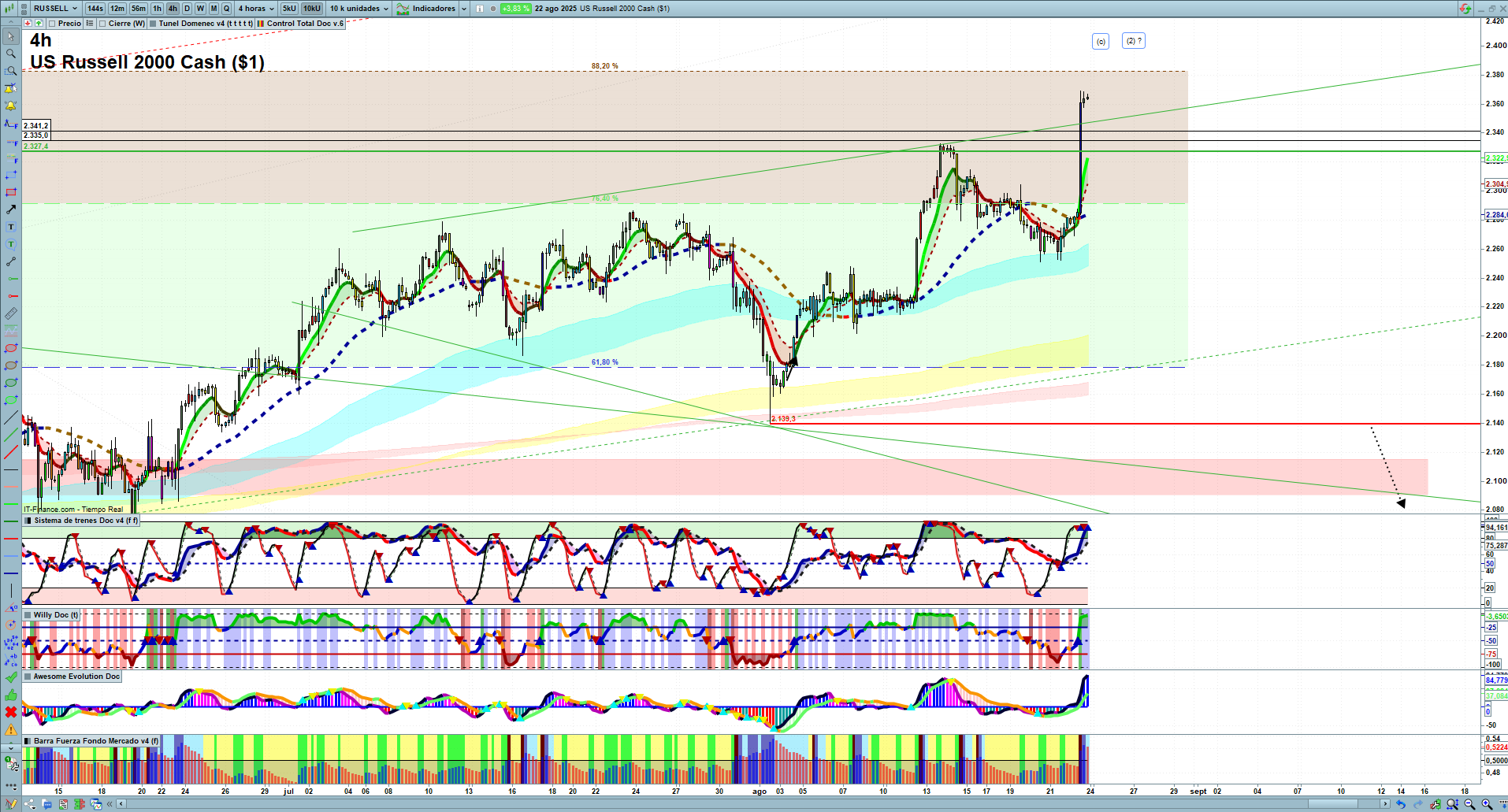Open the RUSSELL instrument dropdown
The width and height of the screenshot is (1508, 812).
click(x=55, y=9)
